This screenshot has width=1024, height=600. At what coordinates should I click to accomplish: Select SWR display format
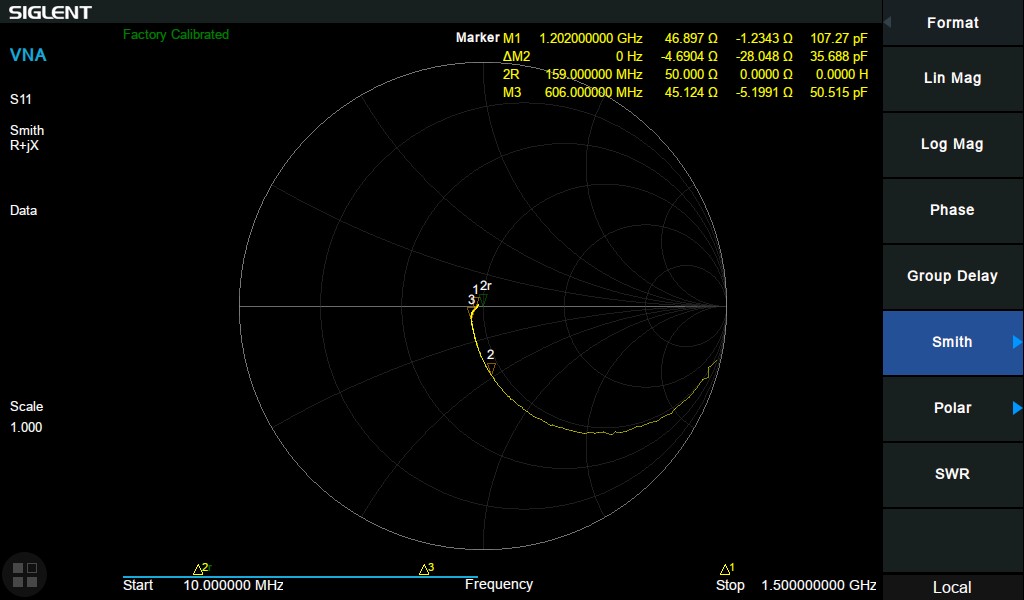coord(951,474)
